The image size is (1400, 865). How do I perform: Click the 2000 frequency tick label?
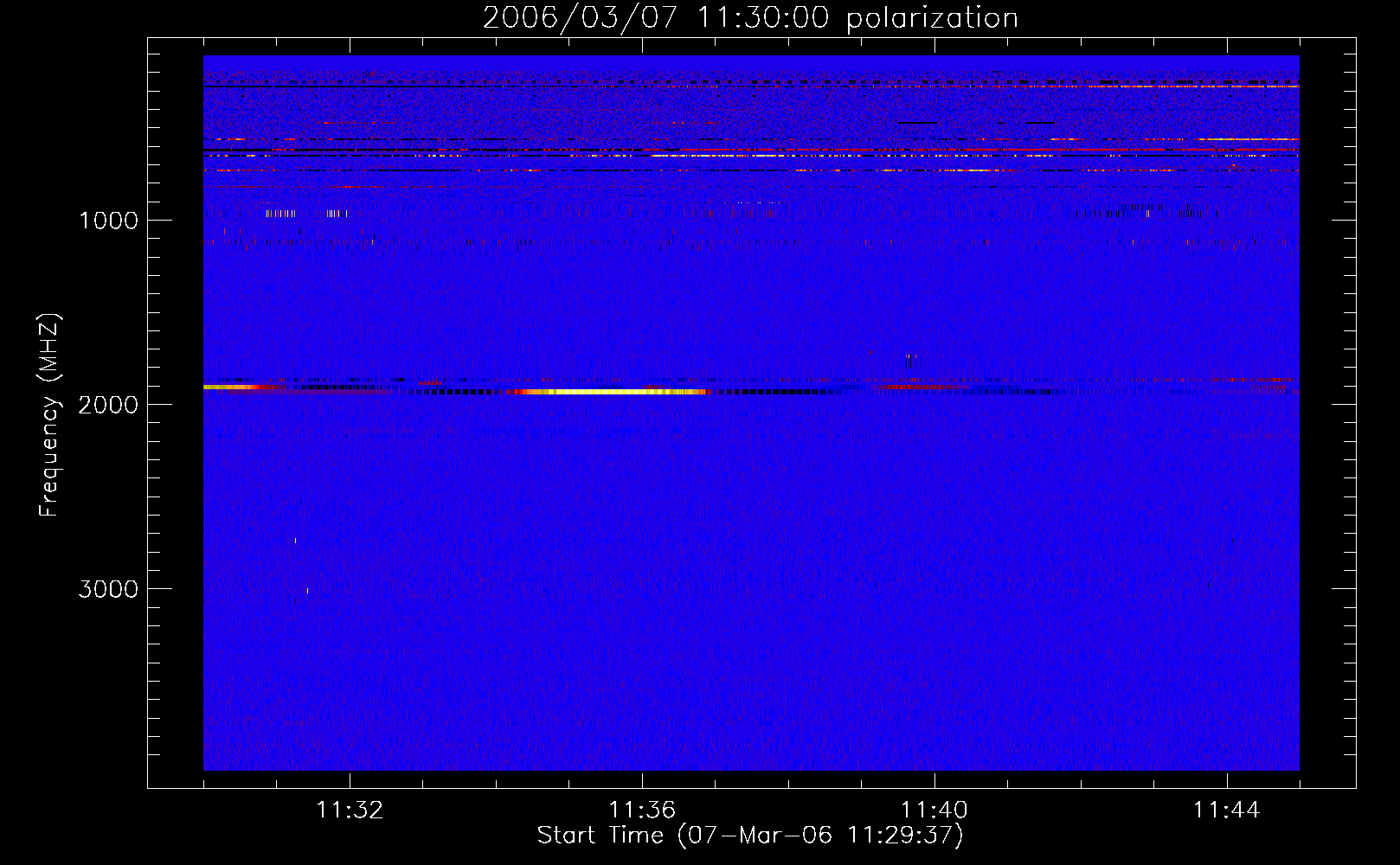click(x=108, y=405)
